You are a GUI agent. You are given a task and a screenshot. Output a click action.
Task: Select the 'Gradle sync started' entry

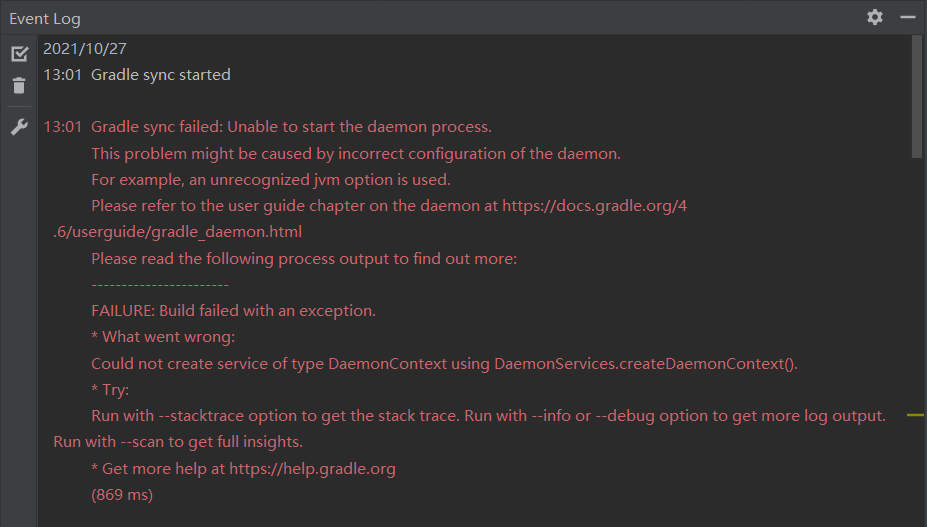click(x=161, y=75)
